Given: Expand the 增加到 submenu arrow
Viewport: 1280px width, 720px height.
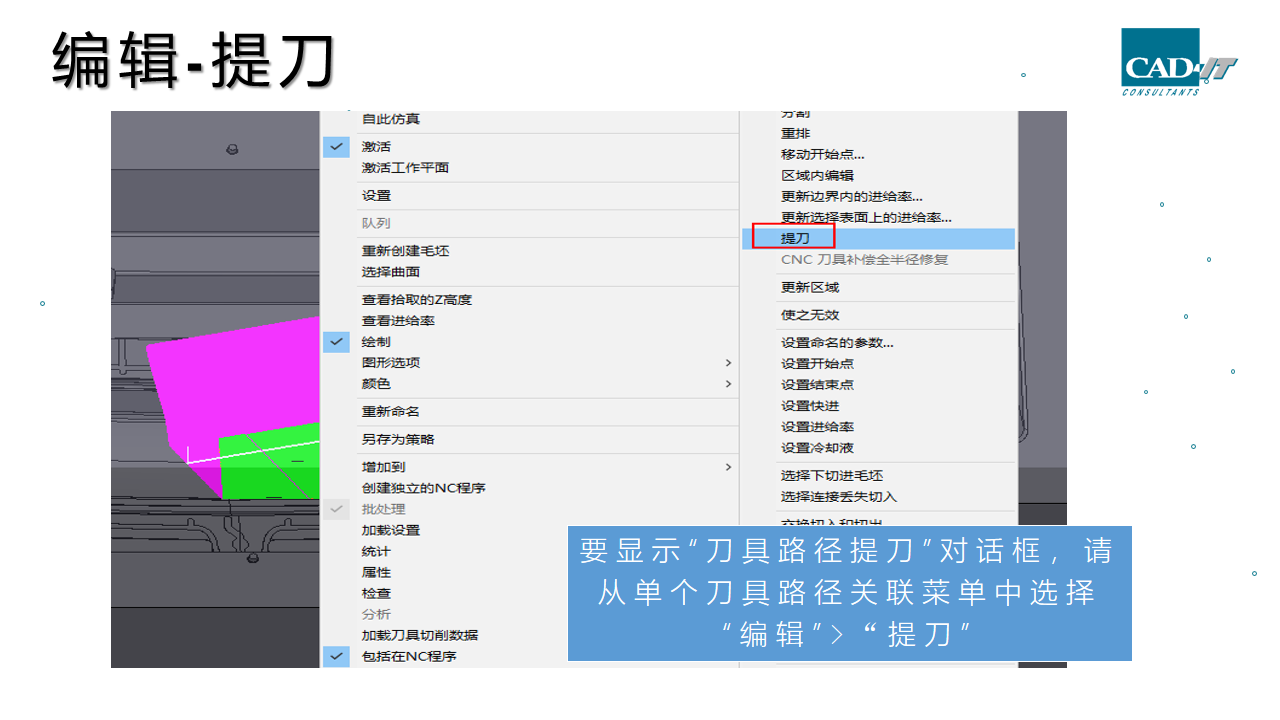Looking at the screenshot, I should pyautogui.click(x=728, y=467).
